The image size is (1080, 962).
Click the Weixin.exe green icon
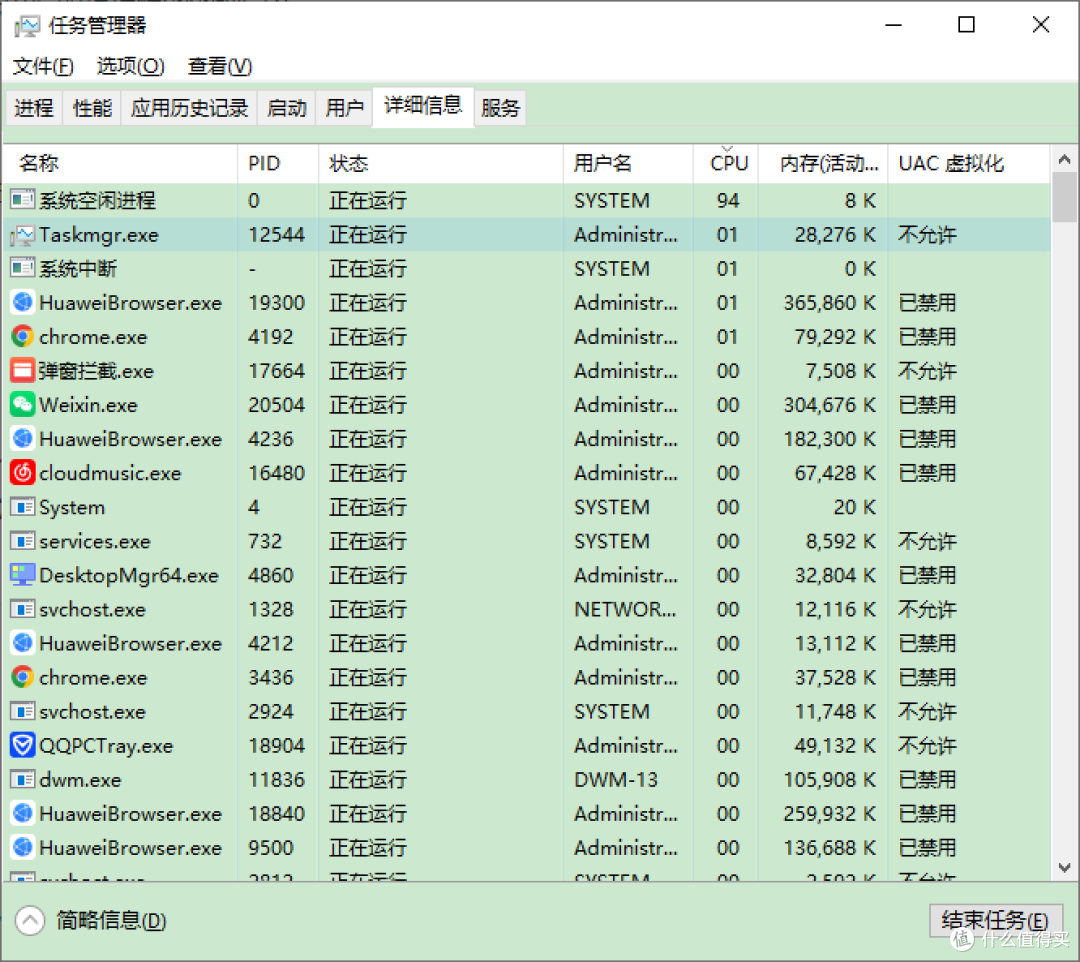point(22,405)
